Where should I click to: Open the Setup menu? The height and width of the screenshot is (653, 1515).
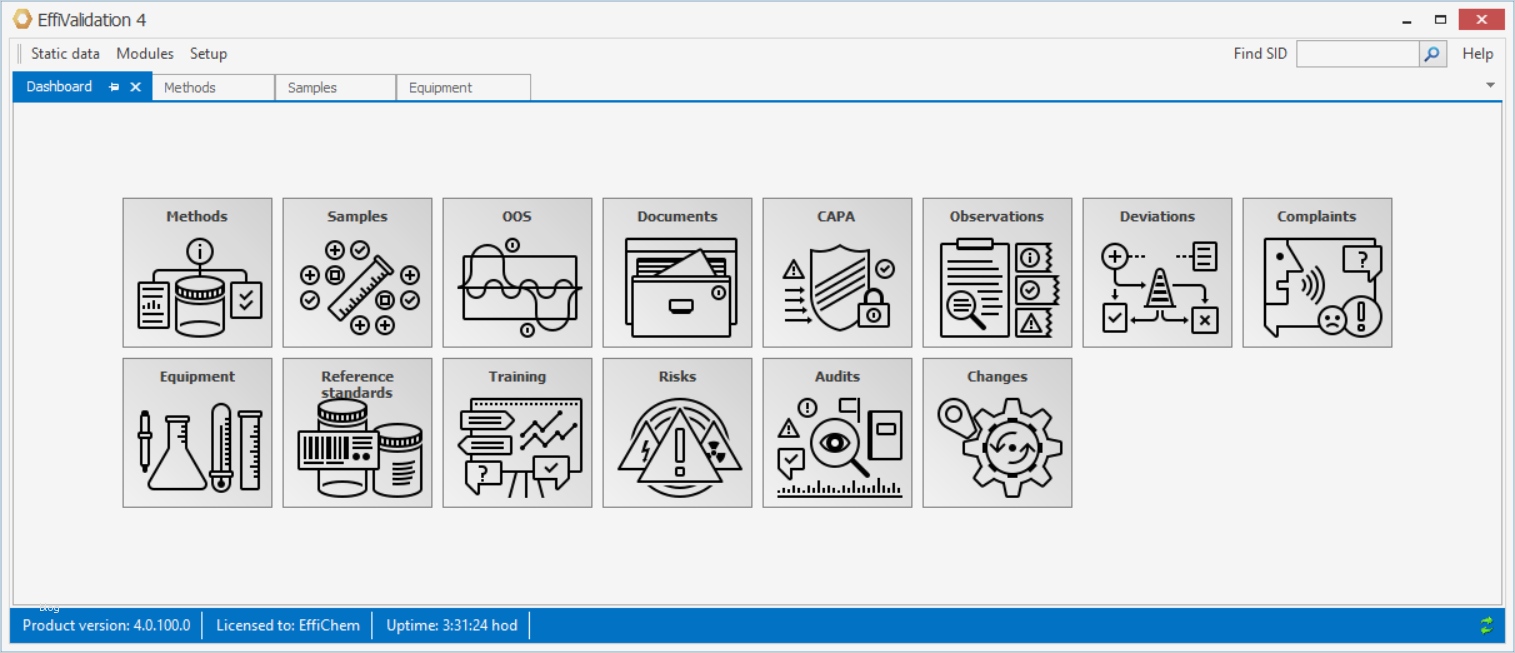(208, 54)
